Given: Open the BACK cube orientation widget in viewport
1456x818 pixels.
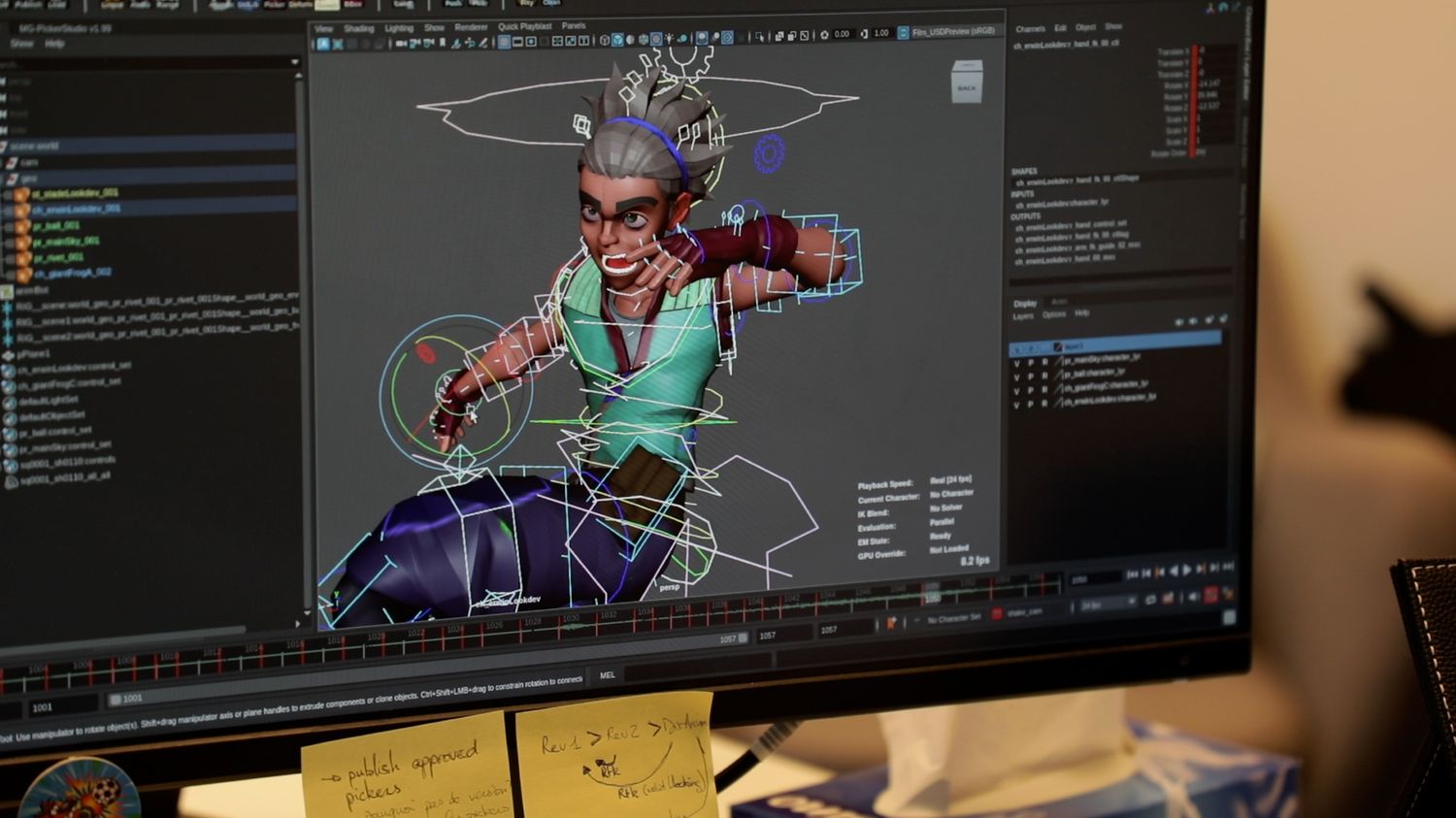Looking at the screenshot, I should (x=964, y=87).
